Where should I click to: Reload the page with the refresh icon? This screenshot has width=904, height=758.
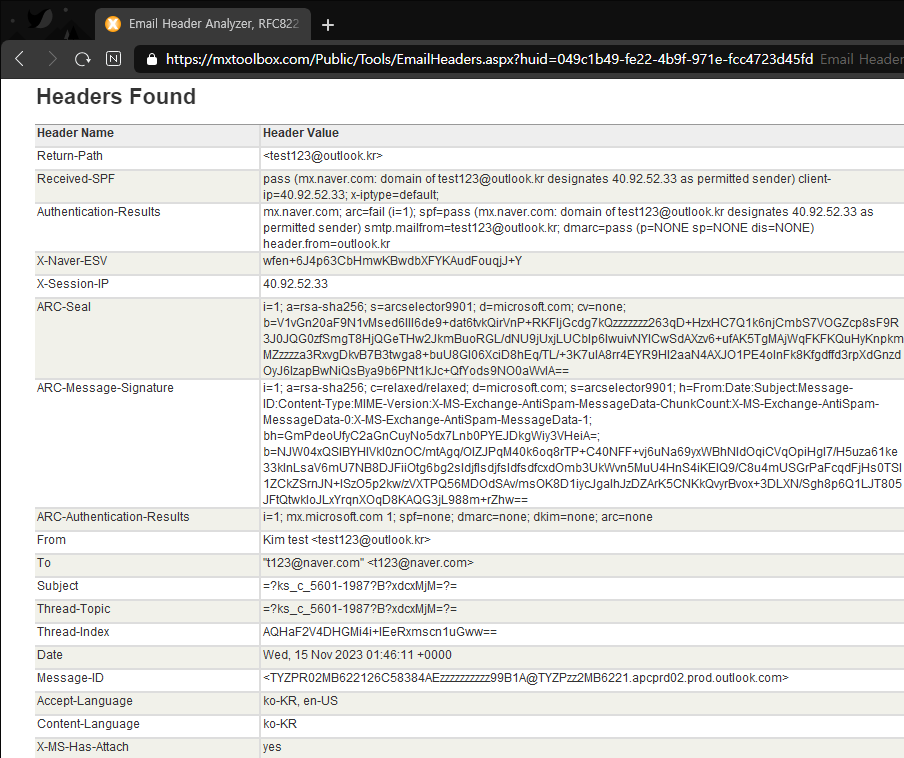click(82, 59)
